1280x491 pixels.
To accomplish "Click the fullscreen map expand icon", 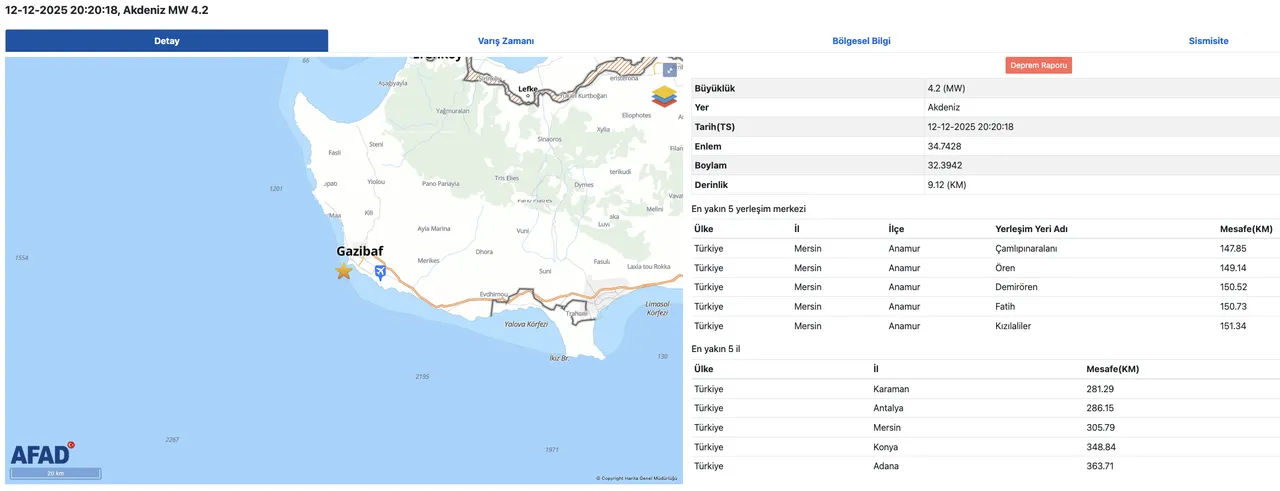I will (x=670, y=70).
